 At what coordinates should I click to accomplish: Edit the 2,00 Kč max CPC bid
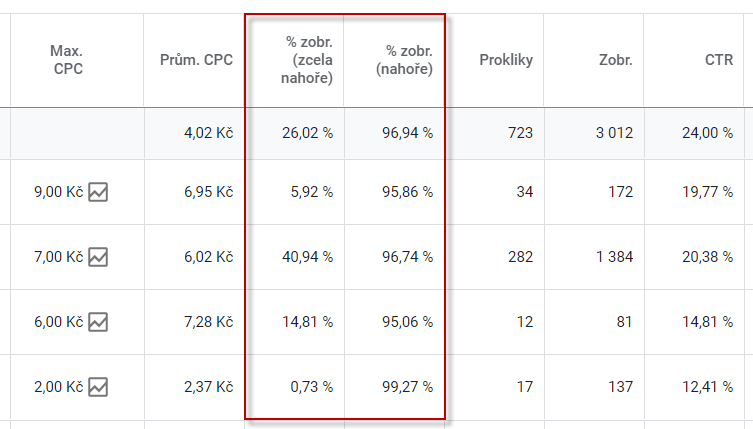click(x=58, y=386)
